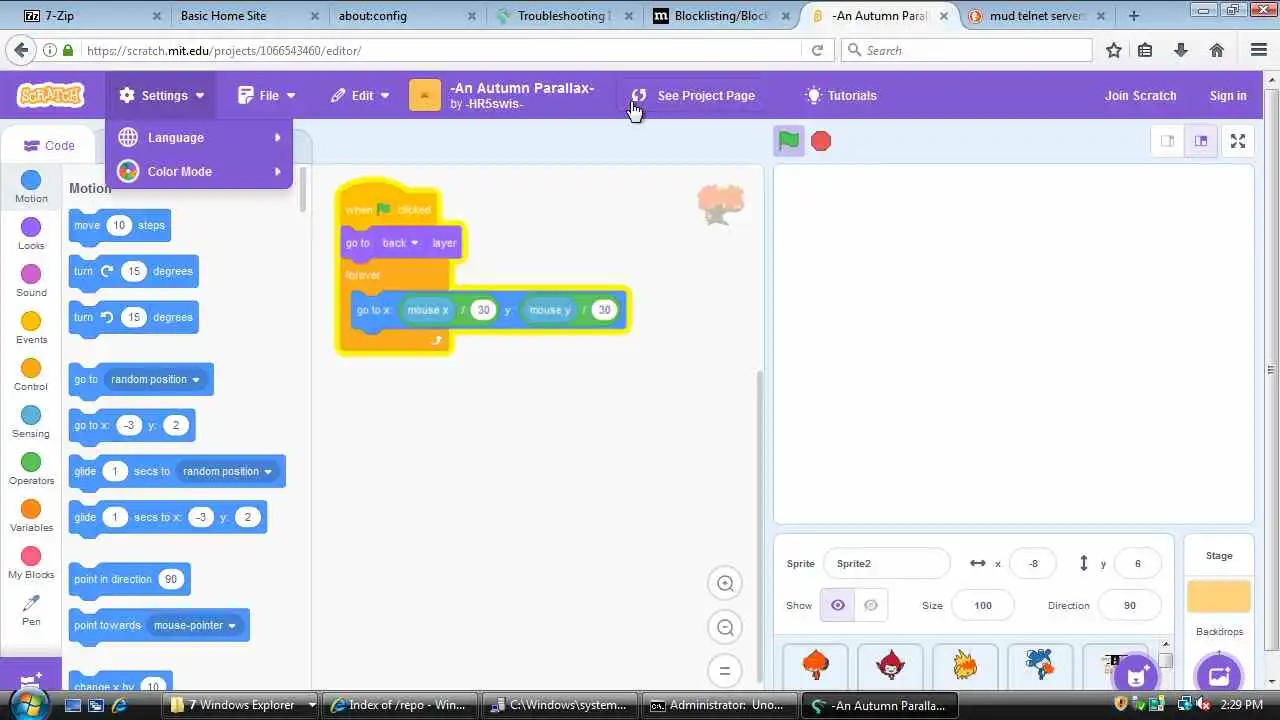Open a new browser tab

[x=1134, y=16]
